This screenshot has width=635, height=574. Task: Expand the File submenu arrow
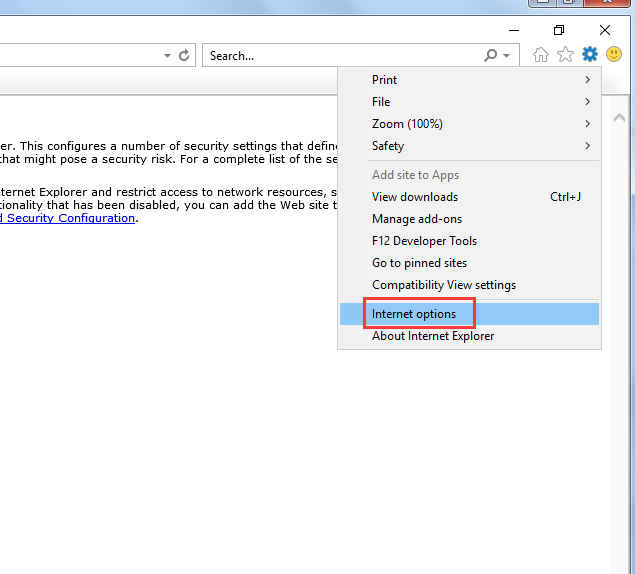(x=588, y=102)
